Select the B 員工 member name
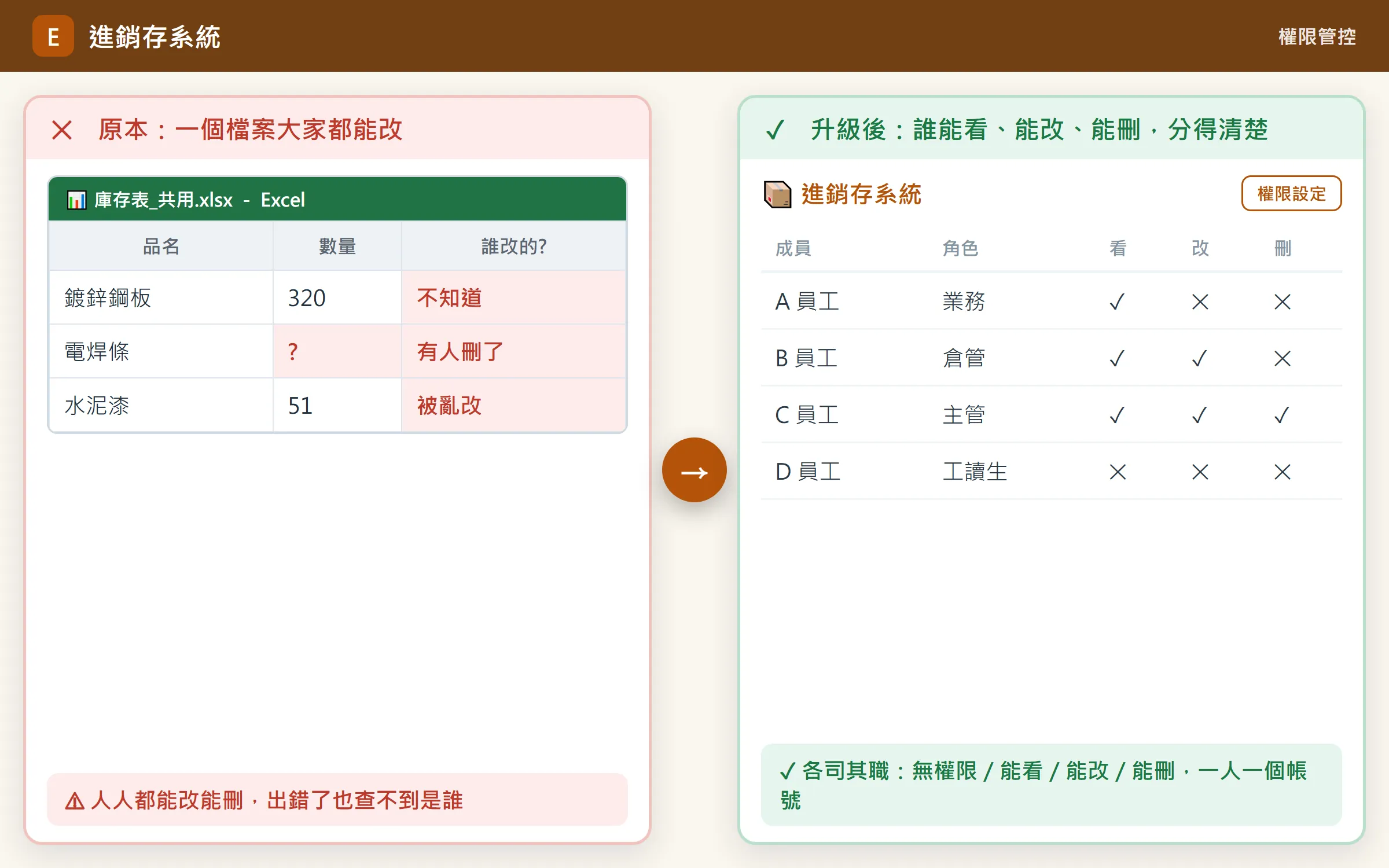Screen dimensions: 1389x868 tap(807, 358)
